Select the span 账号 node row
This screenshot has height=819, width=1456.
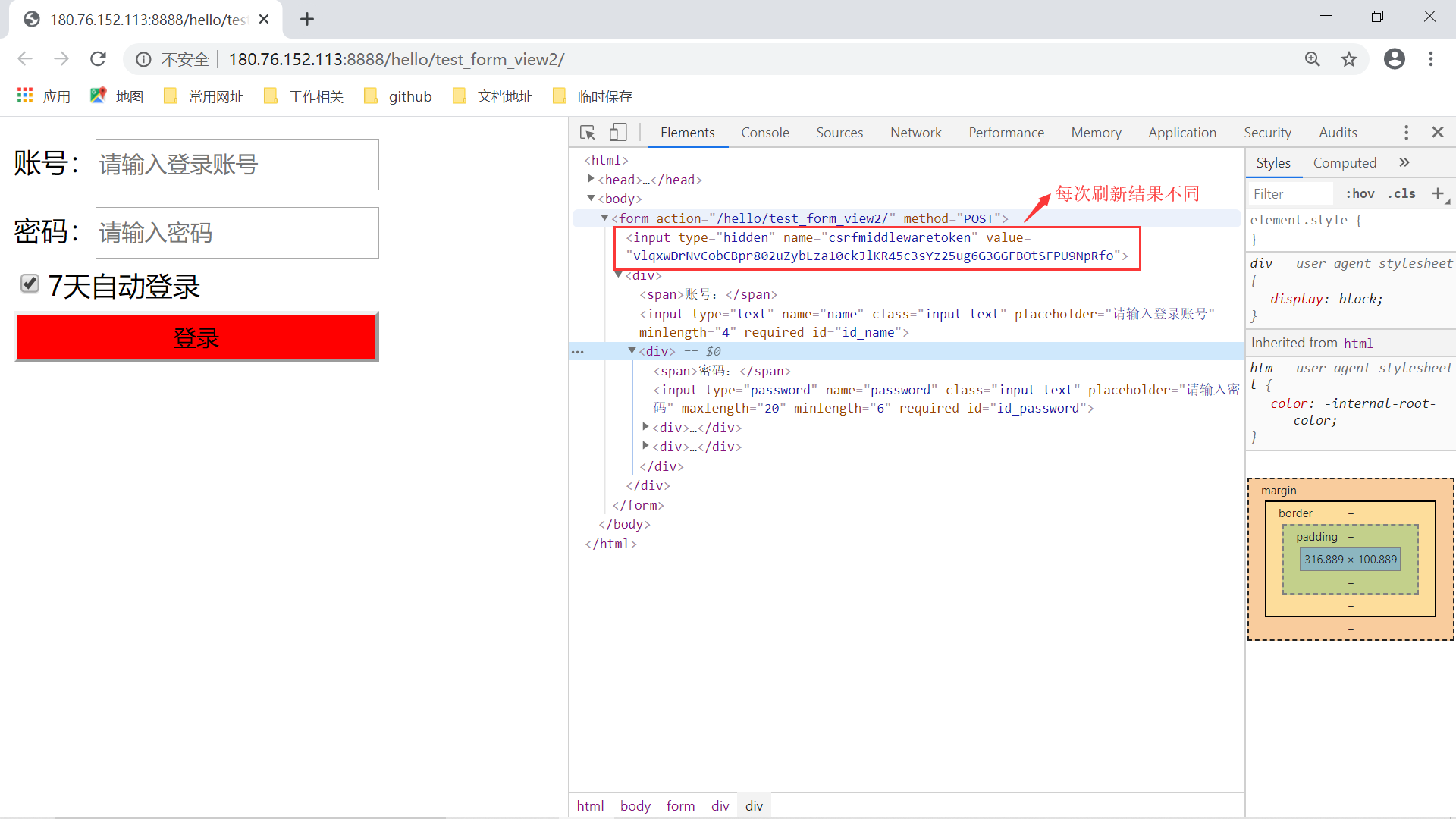[708, 294]
